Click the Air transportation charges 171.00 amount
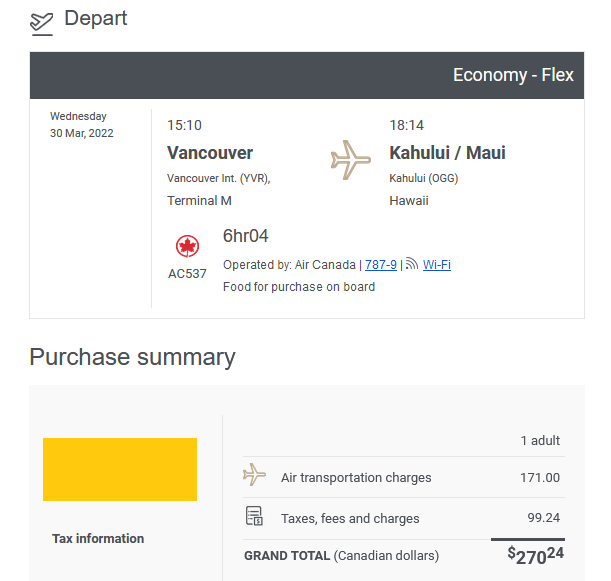Image resolution: width=611 pixels, height=581 pixels. 540,478
